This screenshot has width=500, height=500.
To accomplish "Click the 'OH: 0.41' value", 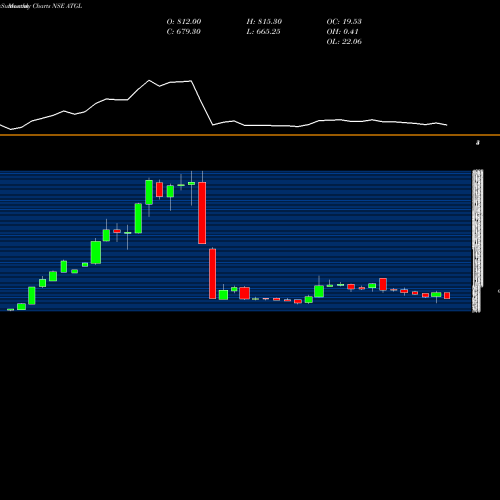I will pyautogui.click(x=342, y=32).
